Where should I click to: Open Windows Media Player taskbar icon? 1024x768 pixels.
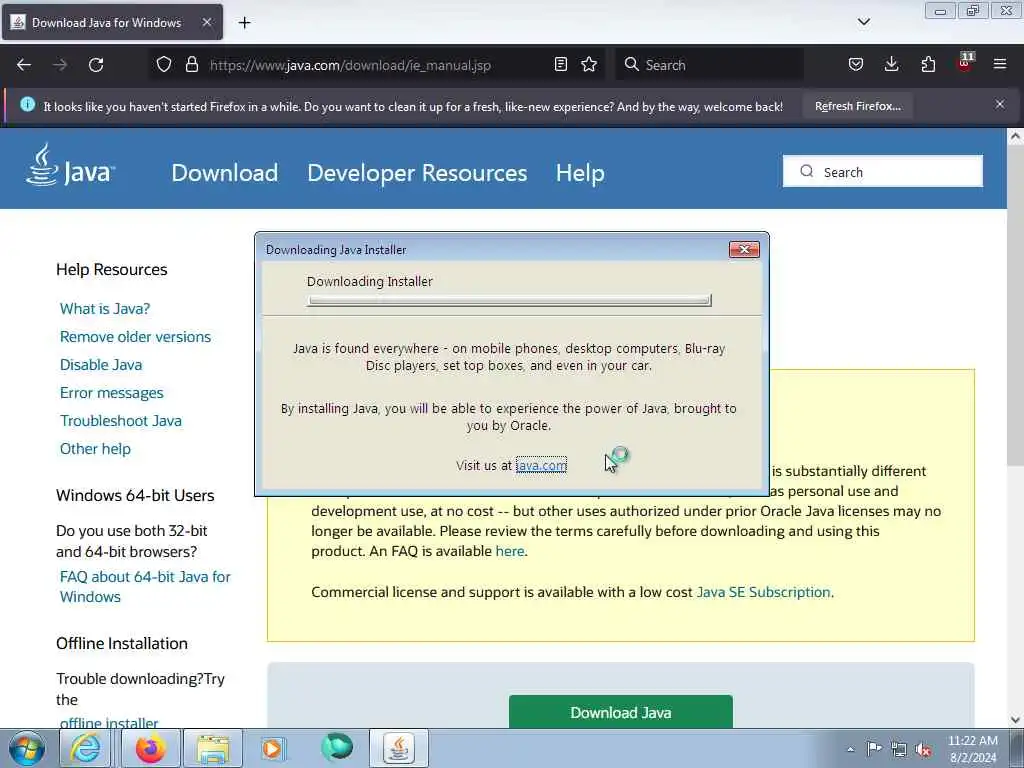tap(272, 748)
